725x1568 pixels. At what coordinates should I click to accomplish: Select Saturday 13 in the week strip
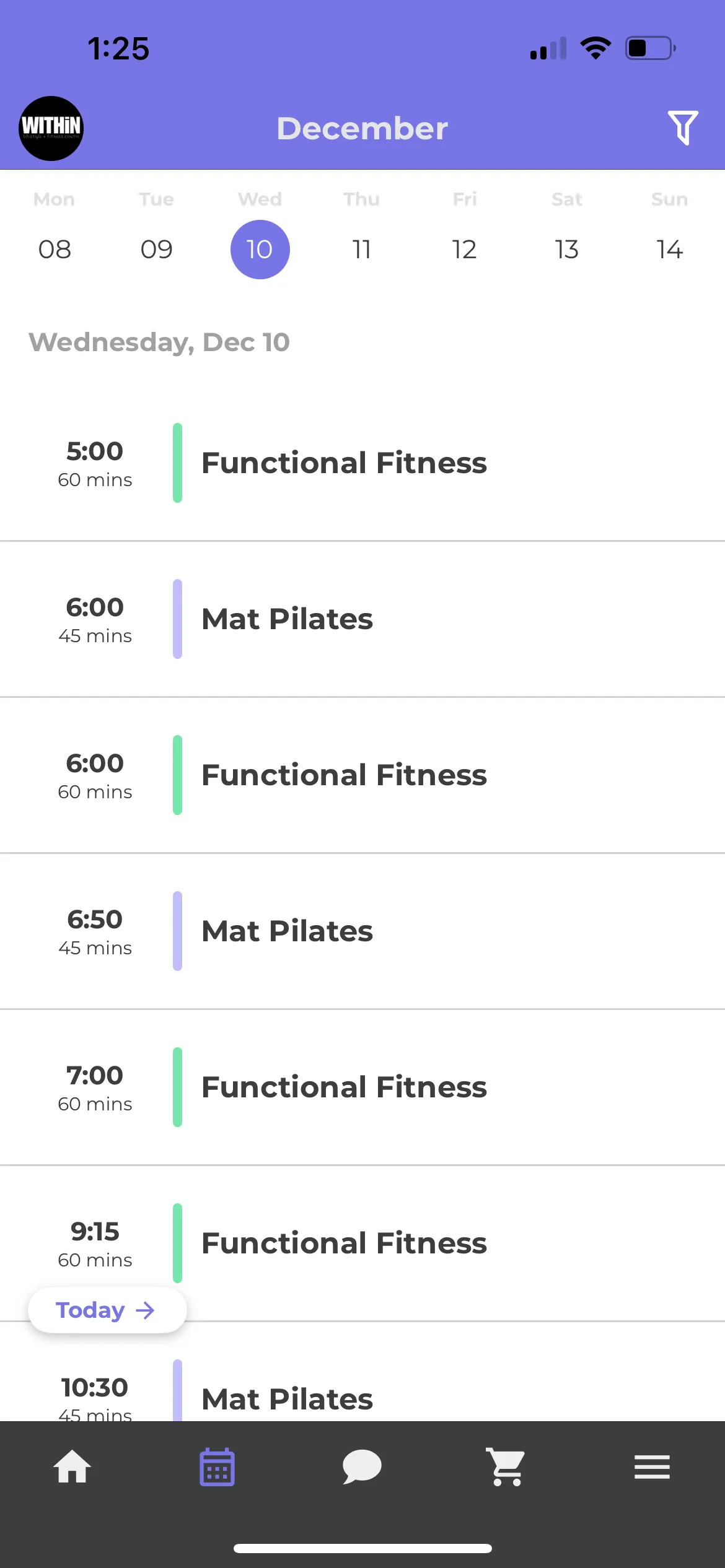click(566, 249)
